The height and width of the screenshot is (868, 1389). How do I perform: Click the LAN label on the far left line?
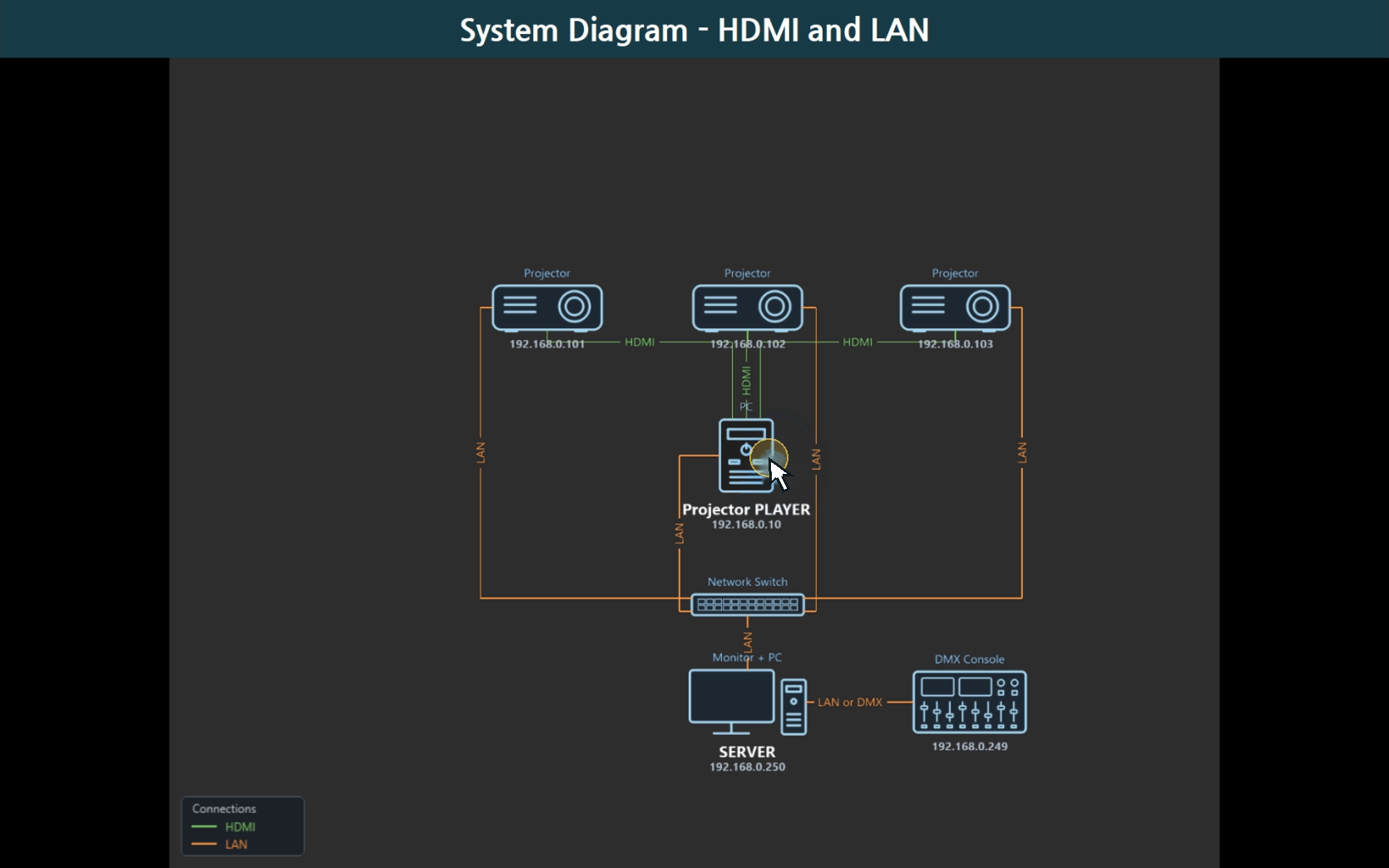480,453
